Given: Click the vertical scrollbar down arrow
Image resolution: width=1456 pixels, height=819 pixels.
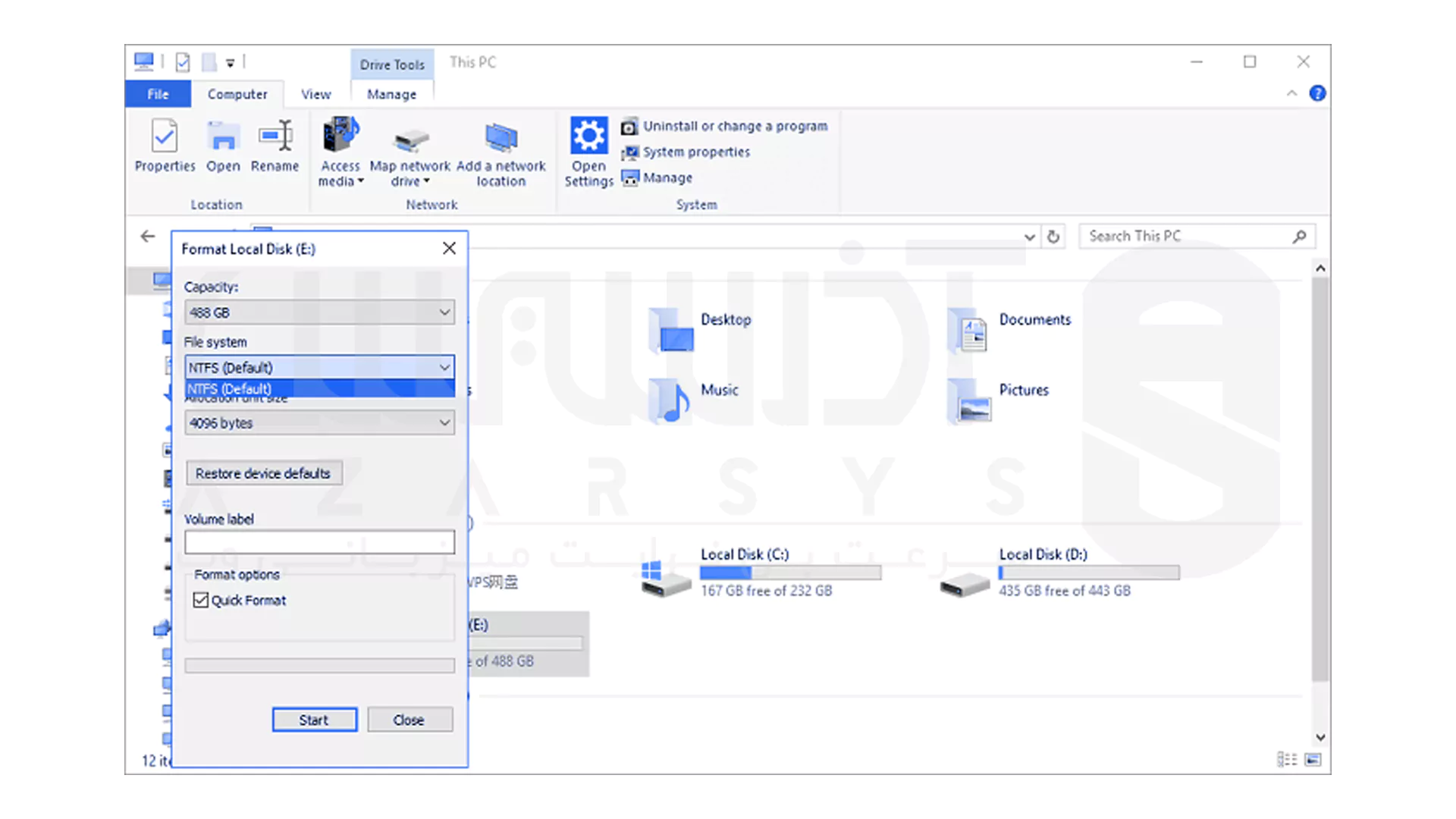Looking at the screenshot, I should [1320, 737].
